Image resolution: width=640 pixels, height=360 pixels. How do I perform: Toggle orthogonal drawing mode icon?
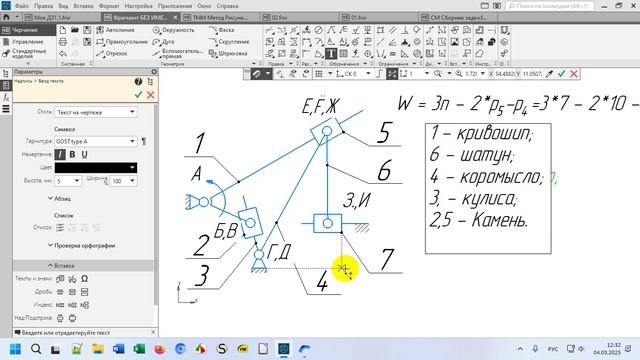pyautogui.click(x=379, y=74)
